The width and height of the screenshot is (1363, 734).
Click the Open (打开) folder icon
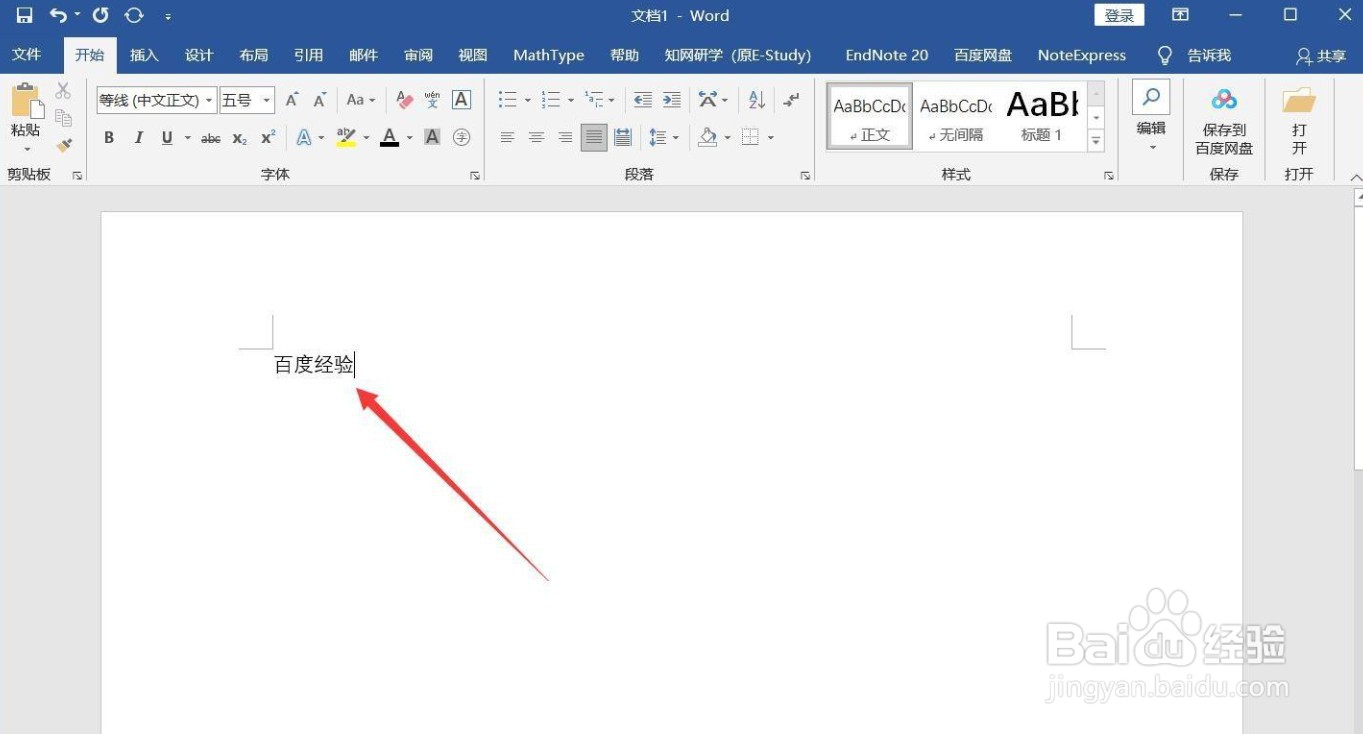coord(1299,100)
